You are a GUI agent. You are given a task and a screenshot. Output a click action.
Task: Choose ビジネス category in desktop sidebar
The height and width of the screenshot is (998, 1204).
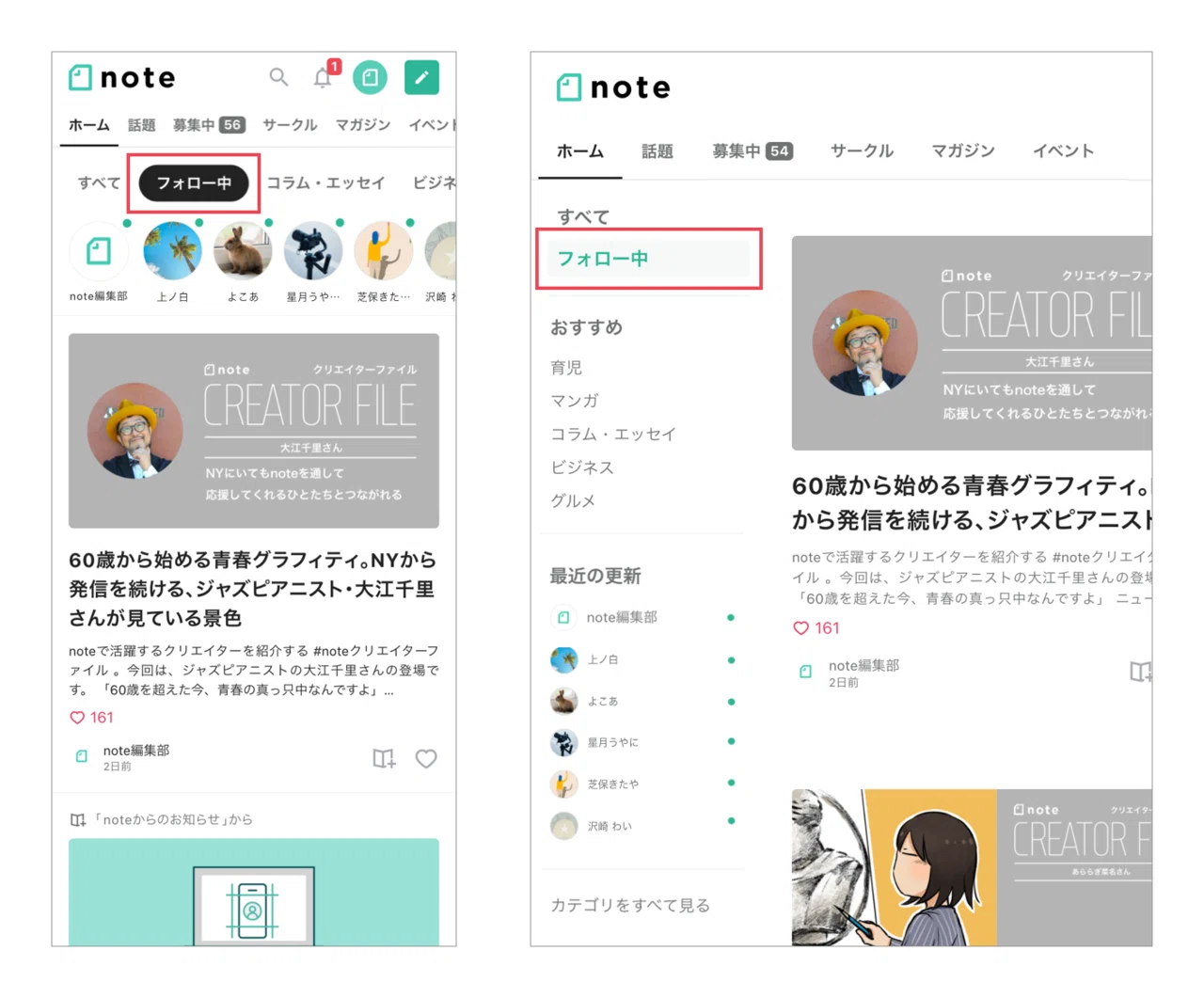click(582, 467)
